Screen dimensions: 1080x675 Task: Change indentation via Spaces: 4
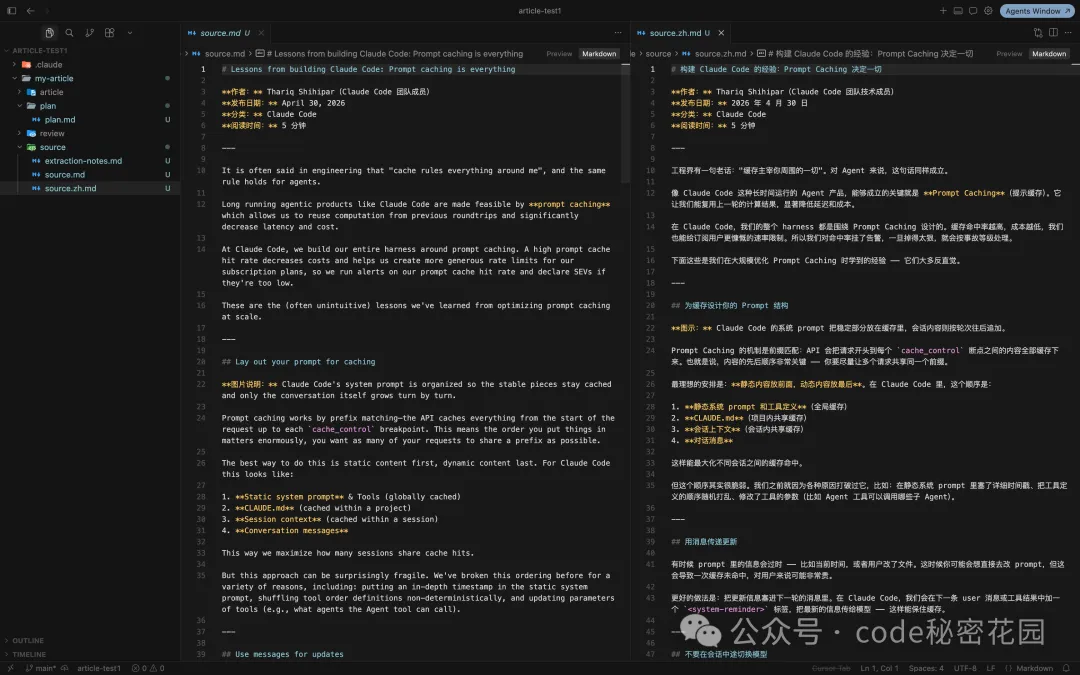coord(926,668)
